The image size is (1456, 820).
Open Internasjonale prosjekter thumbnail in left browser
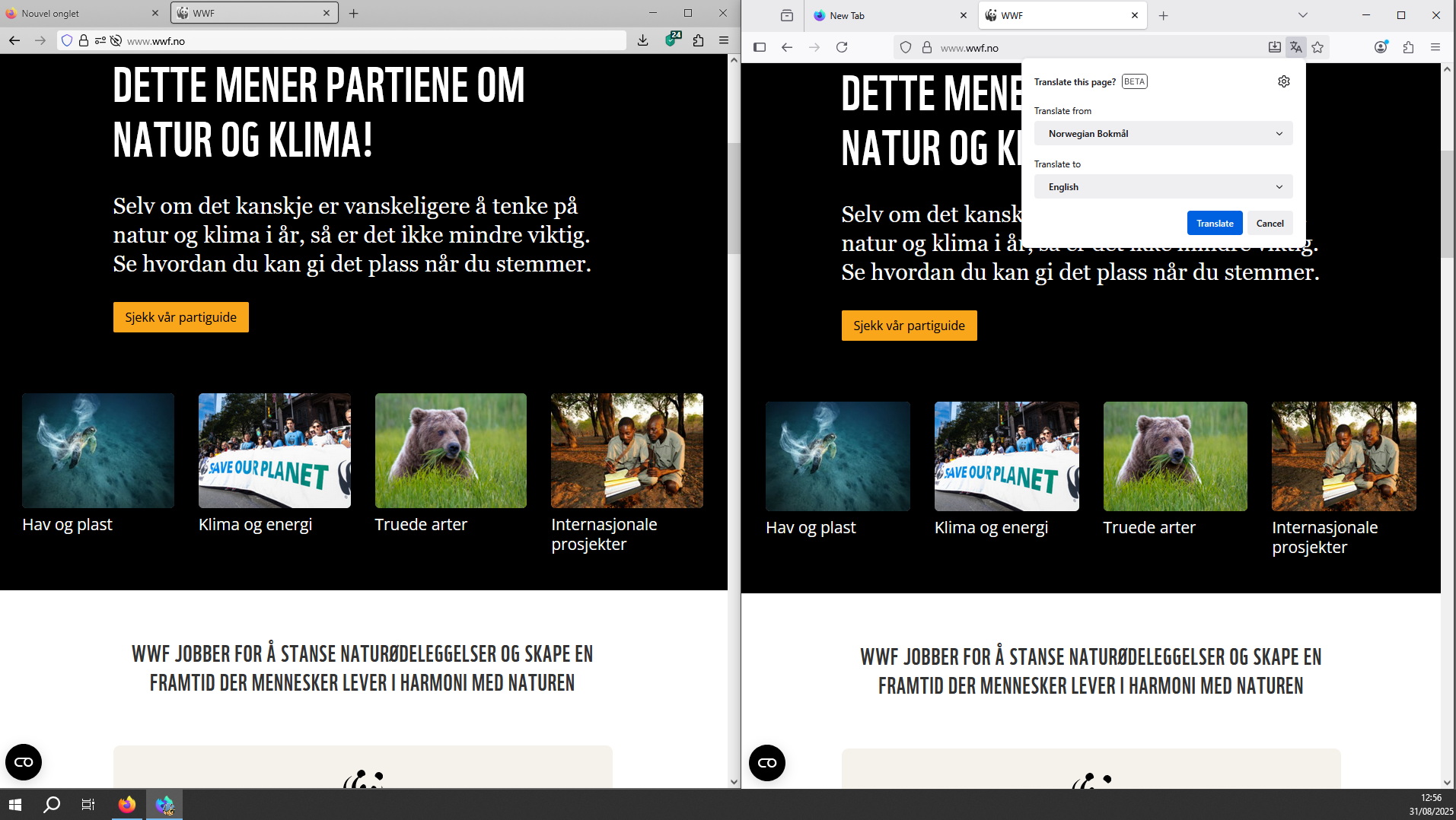coord(627,450)
